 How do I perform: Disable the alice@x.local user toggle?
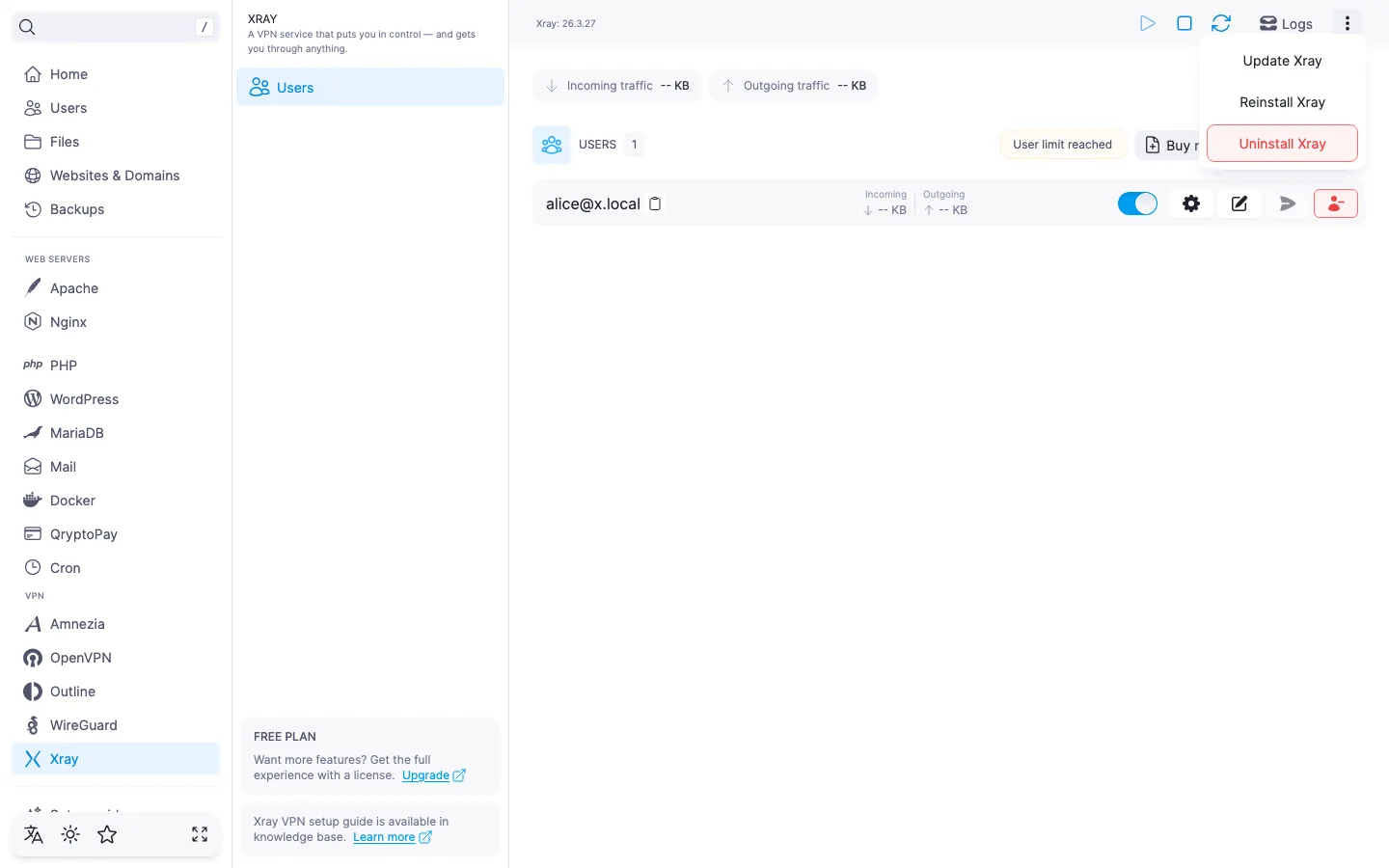pyautogui.click(x=1137, y=203)
